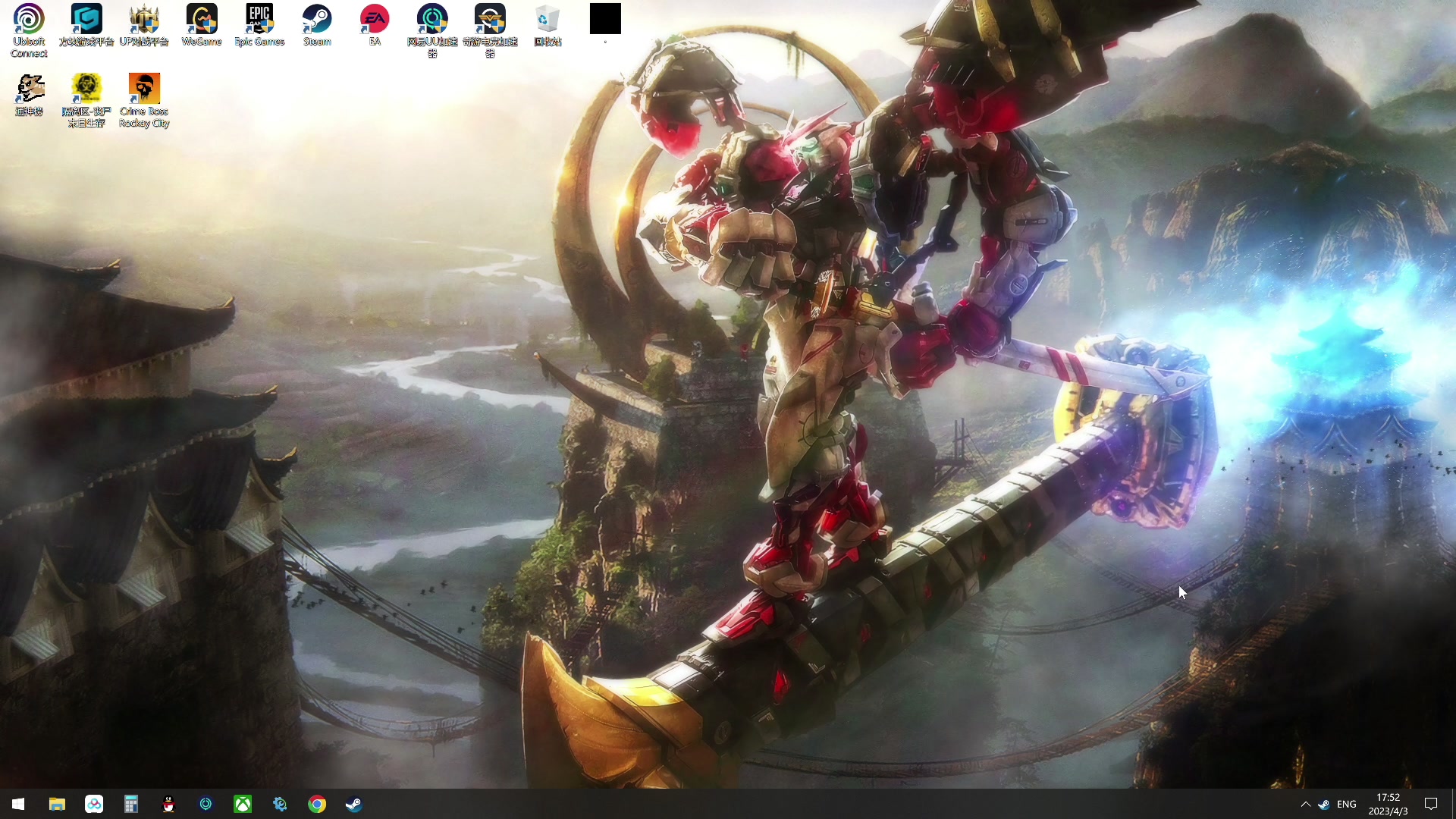1456x819 pixels.
Task: Select the yellow biohazard zombie game shortcut
Action: (86, 100)
